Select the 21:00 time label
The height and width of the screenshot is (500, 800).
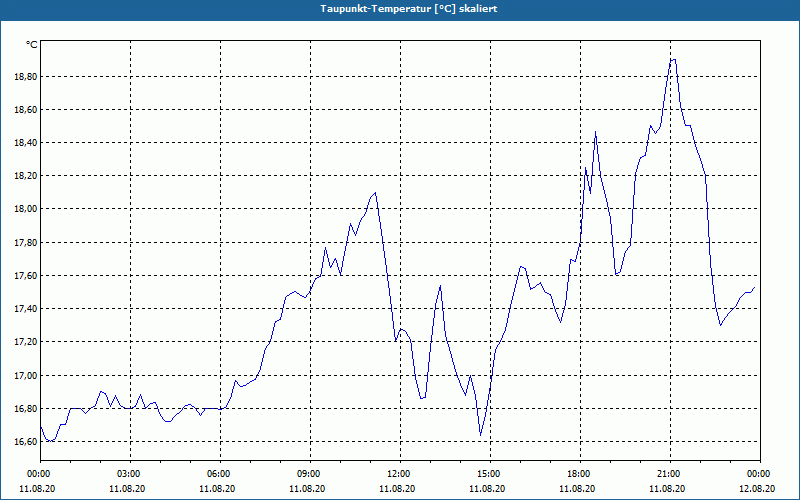coord(667,474)
